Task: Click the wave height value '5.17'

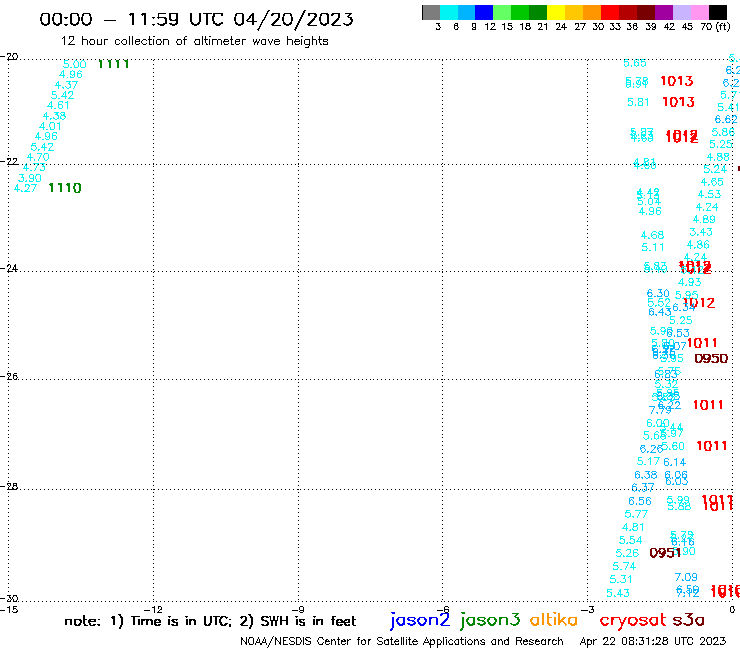Action: pos(648,461)
